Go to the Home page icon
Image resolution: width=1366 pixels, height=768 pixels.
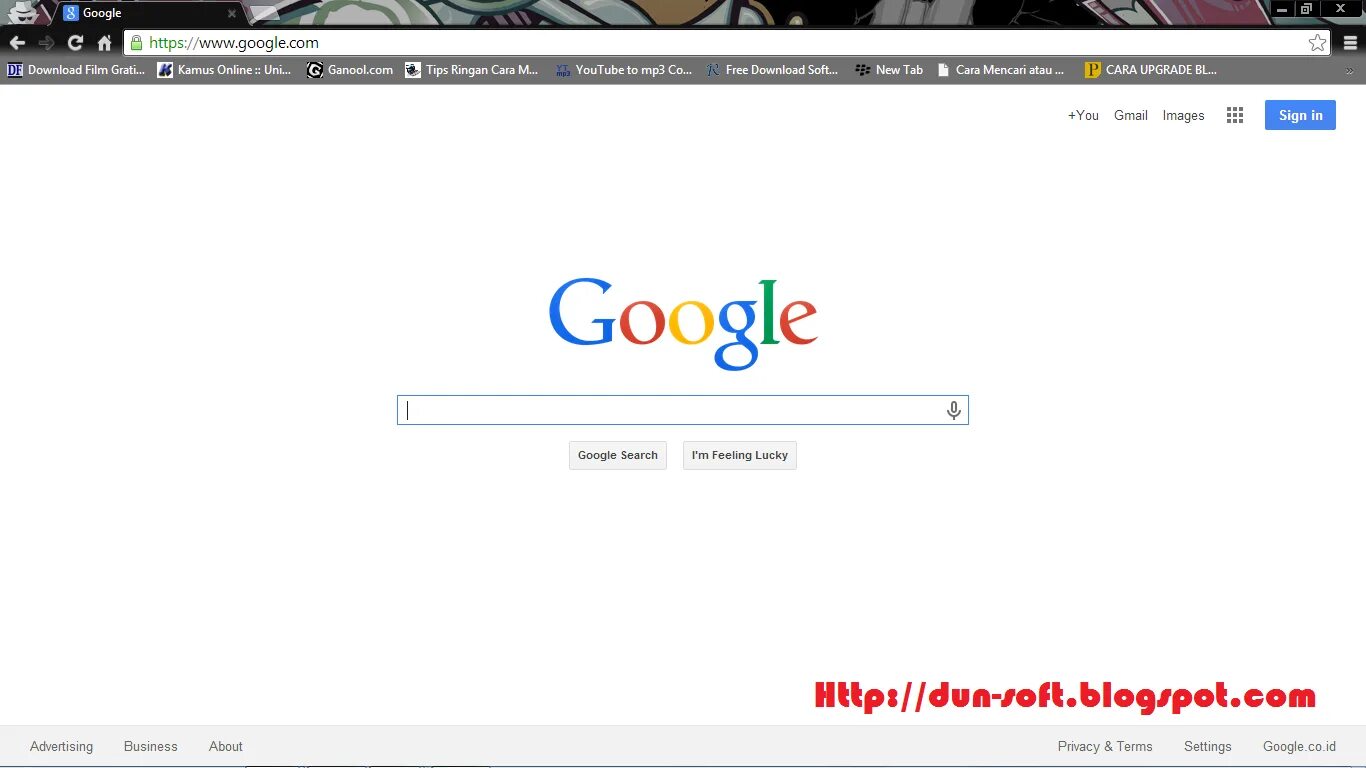pos(104,43)
